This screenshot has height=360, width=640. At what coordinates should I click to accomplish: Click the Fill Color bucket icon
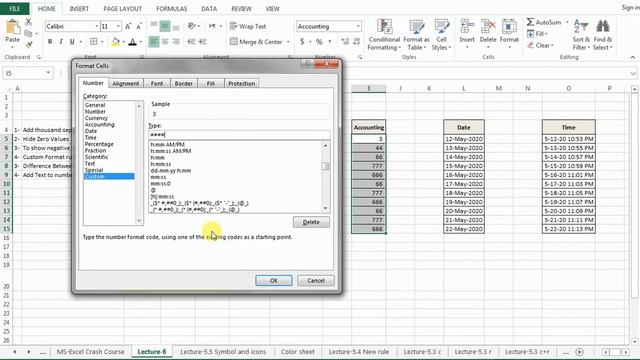116,42
